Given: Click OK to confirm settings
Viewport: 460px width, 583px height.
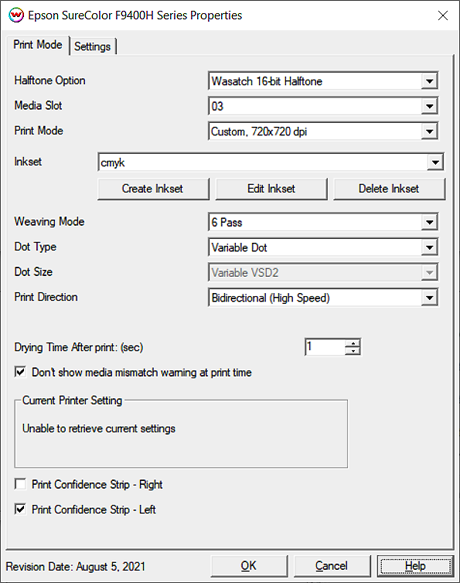Looking at the screenshot, I should (x=249, y=566).
